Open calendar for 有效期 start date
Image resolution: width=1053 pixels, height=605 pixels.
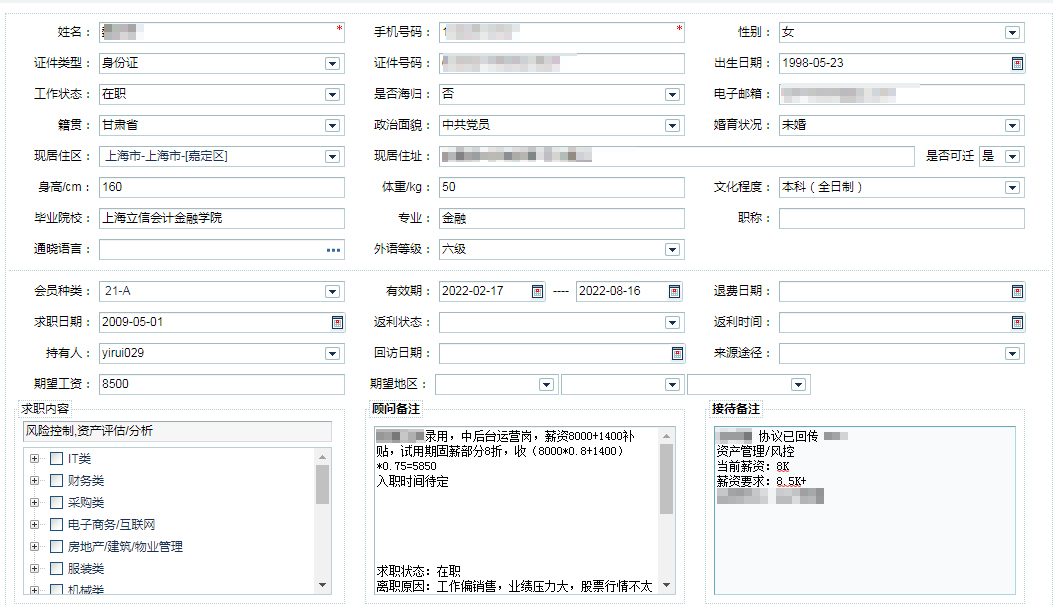tap(537, 291)
